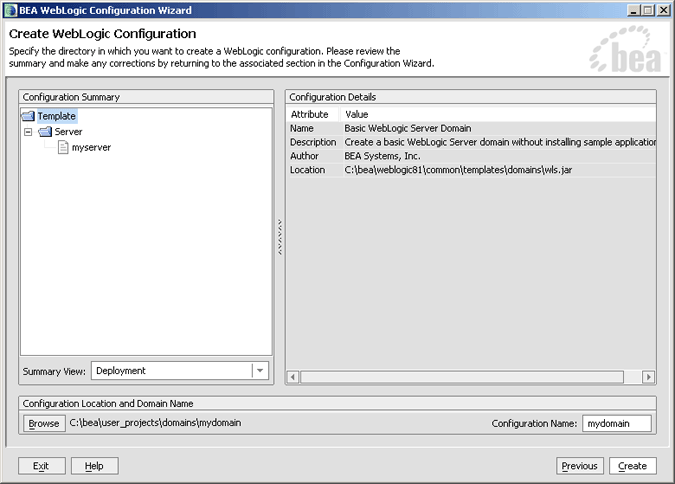Click the myserver document icon
This screenshot has width=675, height=484.
coord(63,148)
